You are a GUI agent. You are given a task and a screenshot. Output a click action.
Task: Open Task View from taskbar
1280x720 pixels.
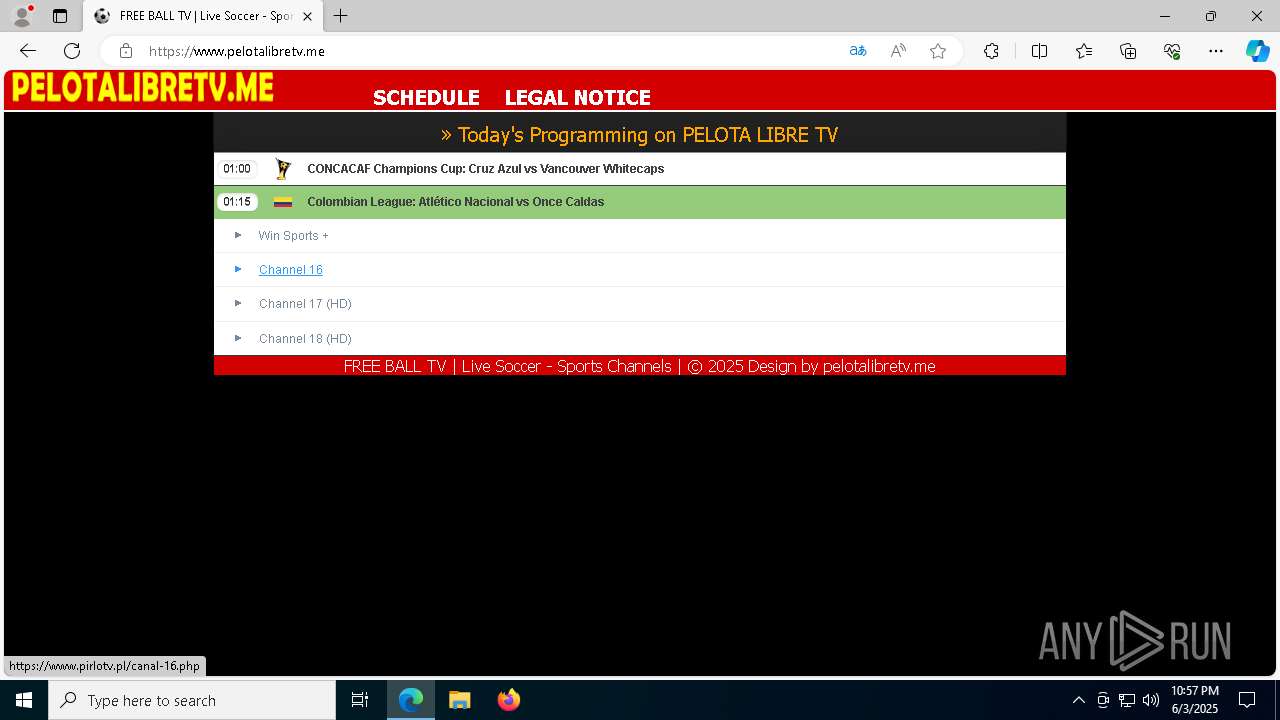pyautogui.click(x=360, y=700)
